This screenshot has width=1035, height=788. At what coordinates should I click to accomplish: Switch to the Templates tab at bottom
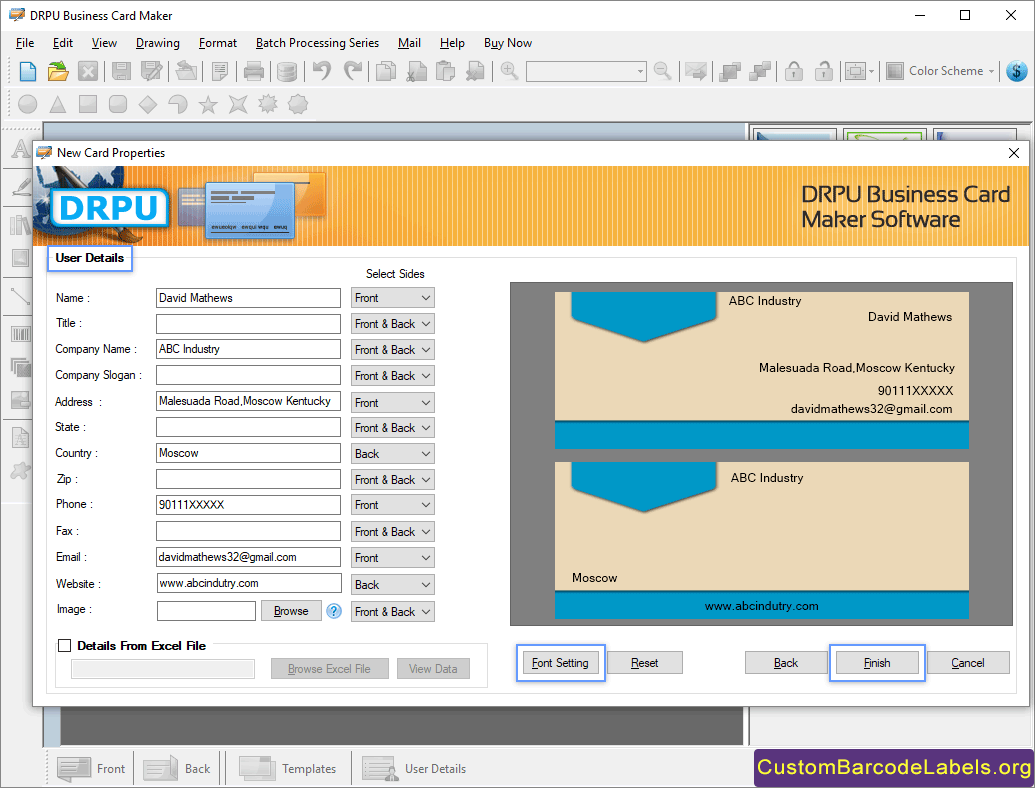tap(288, 769)
